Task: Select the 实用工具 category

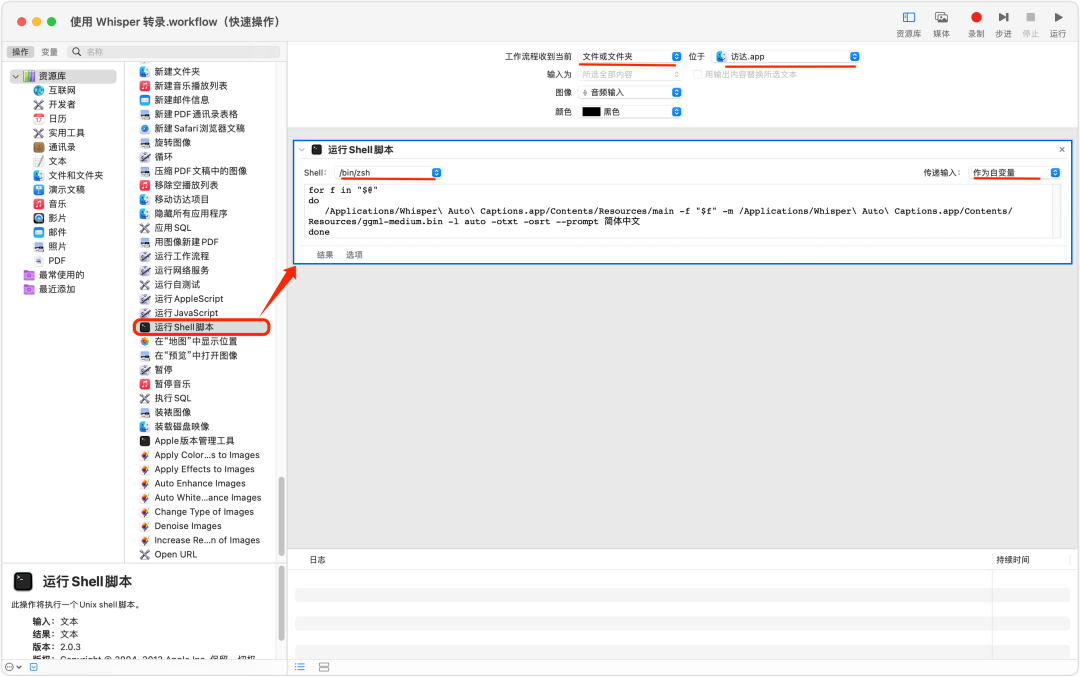Action: click(x=66, y=133)
